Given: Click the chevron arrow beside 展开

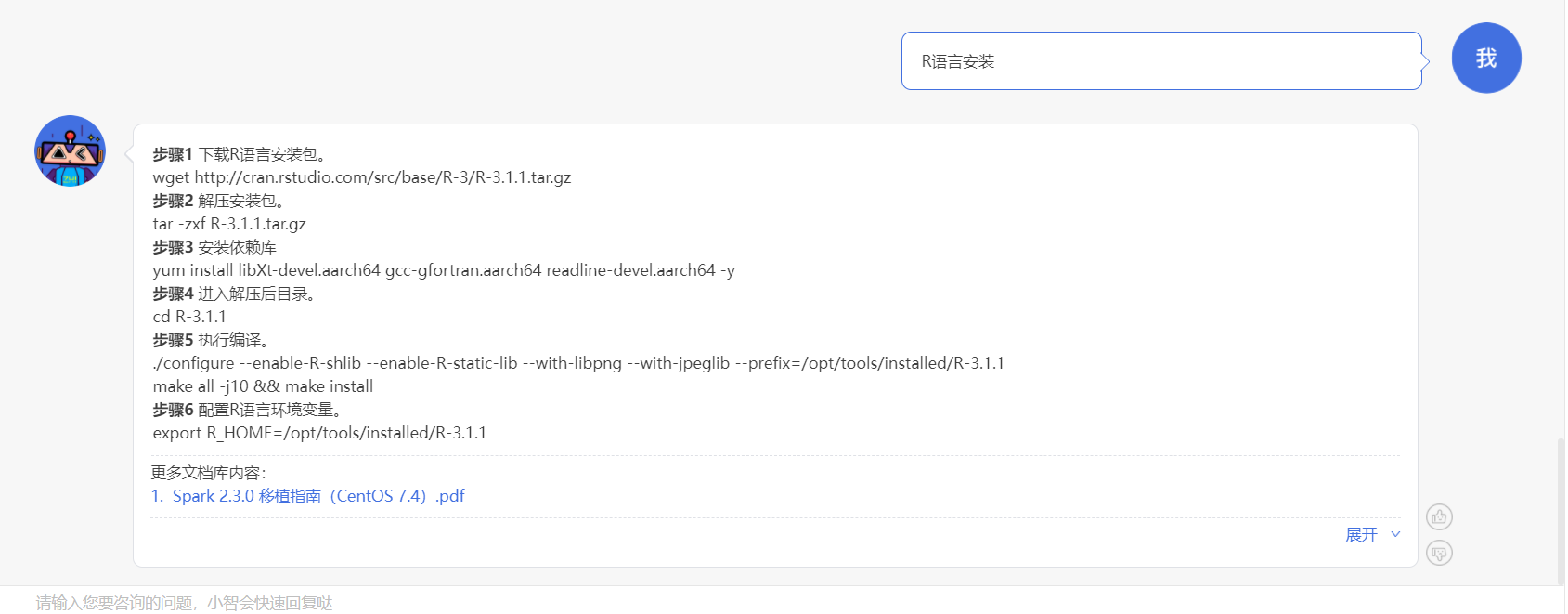Looking at the screenshot, I should tap(1395, 534).
